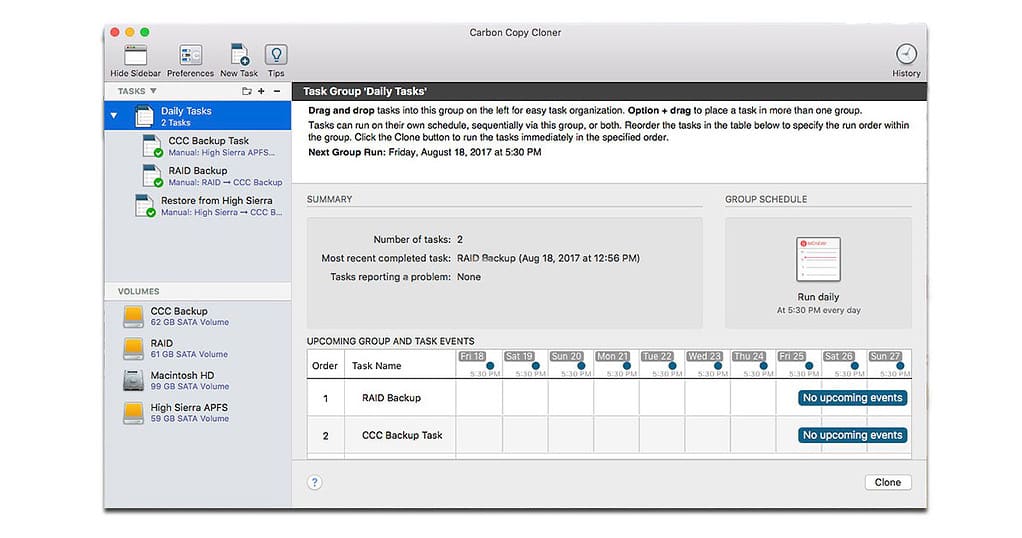This screenshot has width=1022, height=538.
Task: Click the Hide Sidebar toolbar icon
Action: click(x=134, y=56)
